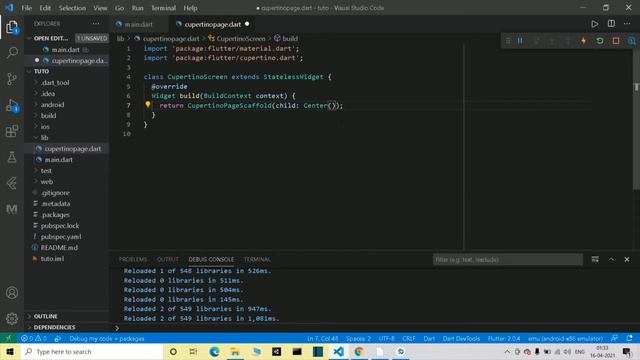Screen dimensions: 640x360
Task: Expand the build folder
Action: [48, 116]
